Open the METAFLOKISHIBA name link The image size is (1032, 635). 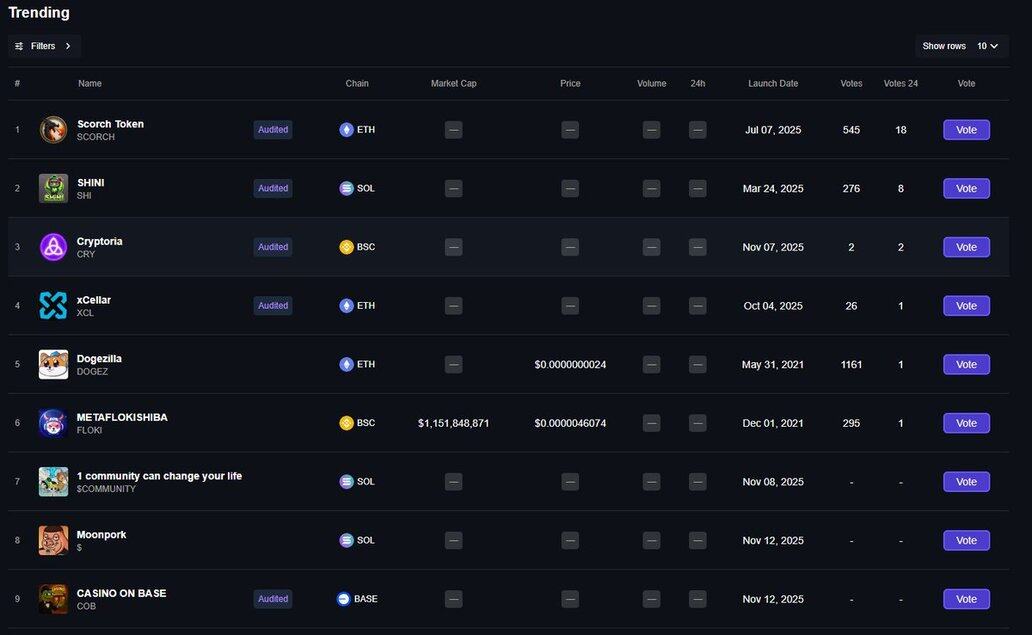pos(122,417)
